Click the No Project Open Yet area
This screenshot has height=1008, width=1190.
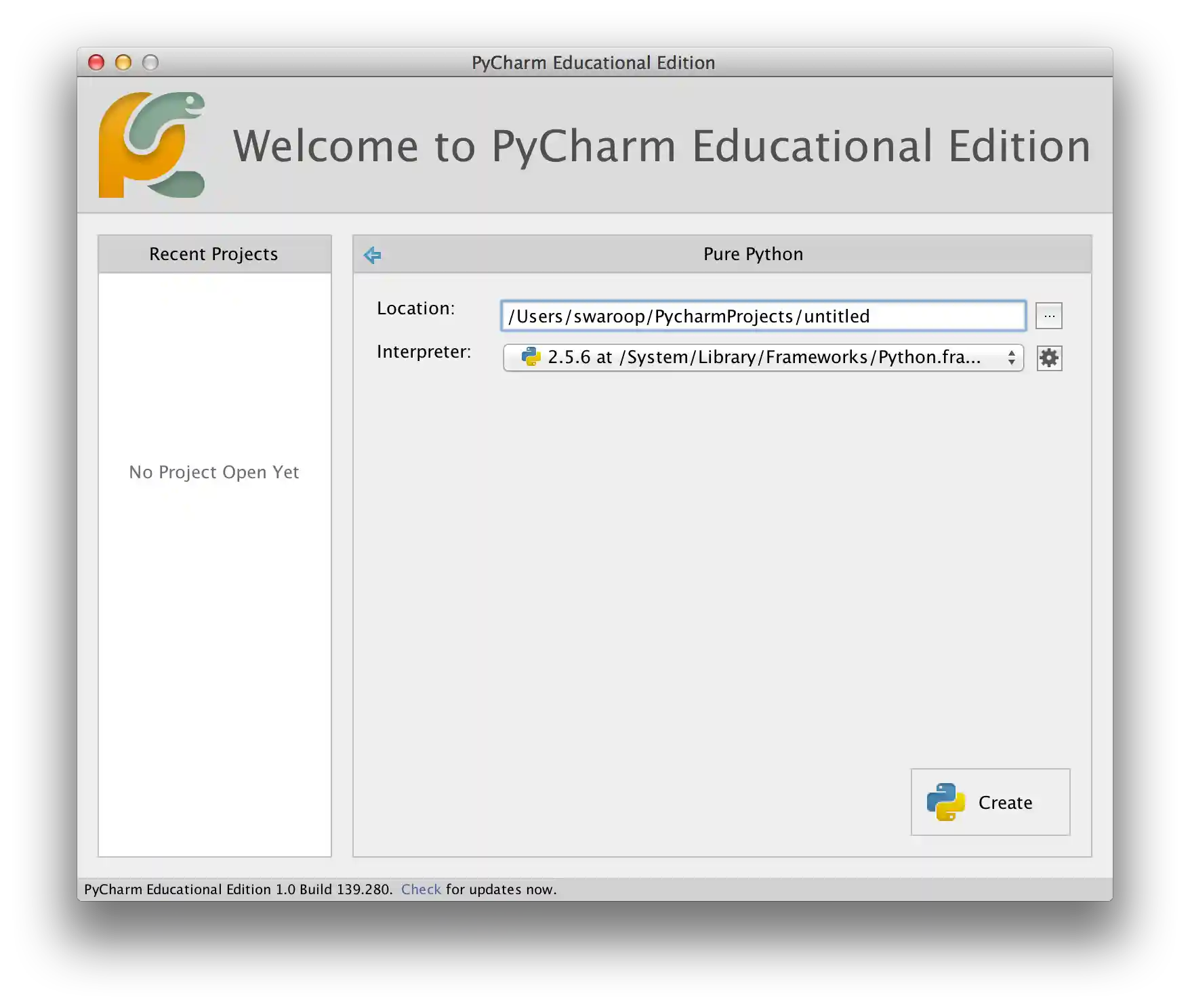pyautogui.click(x=213, y=472)
